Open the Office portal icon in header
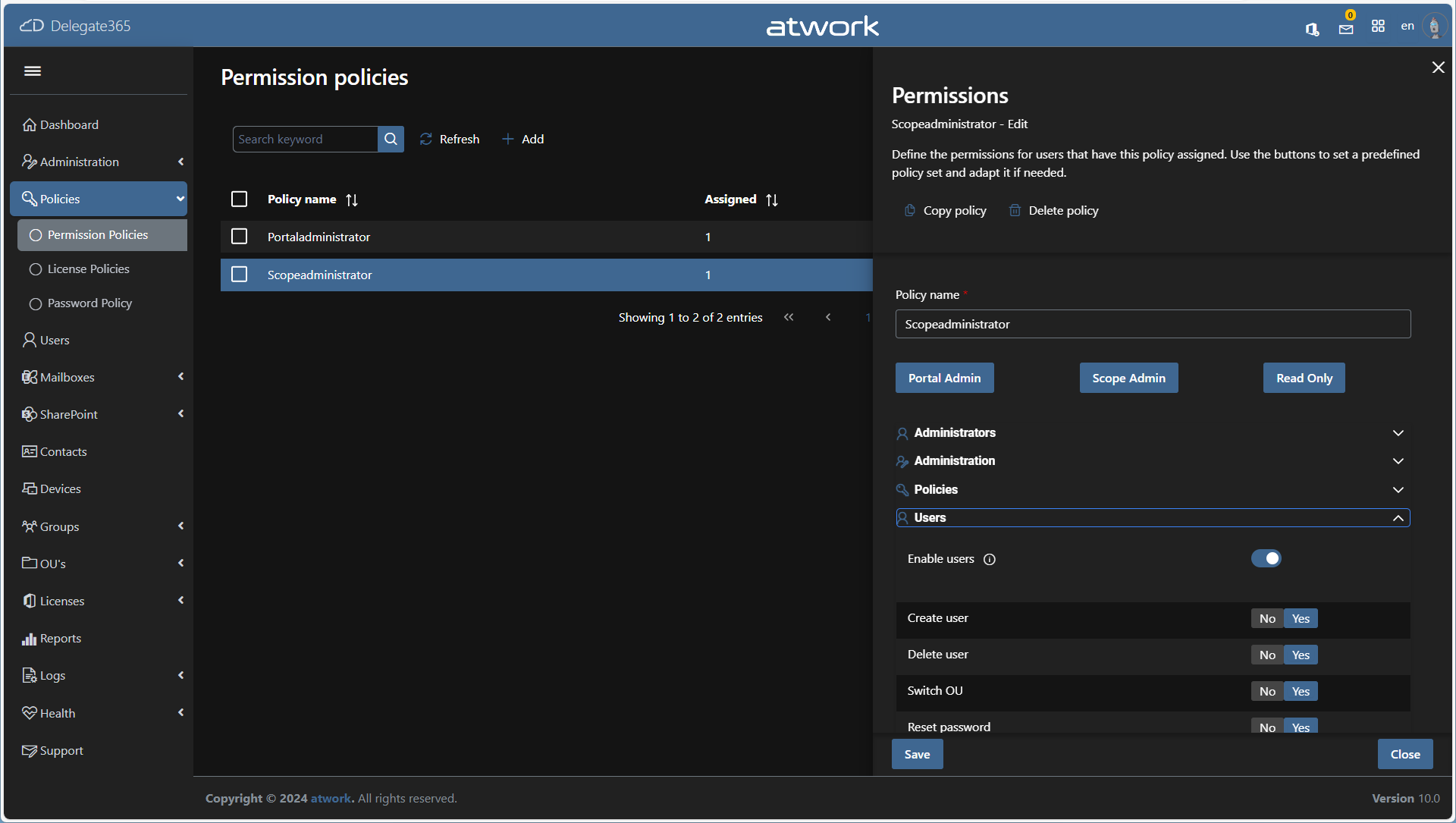This screenshot has height=823, width=1456. pyautogui.click(x=1312, y=29)
